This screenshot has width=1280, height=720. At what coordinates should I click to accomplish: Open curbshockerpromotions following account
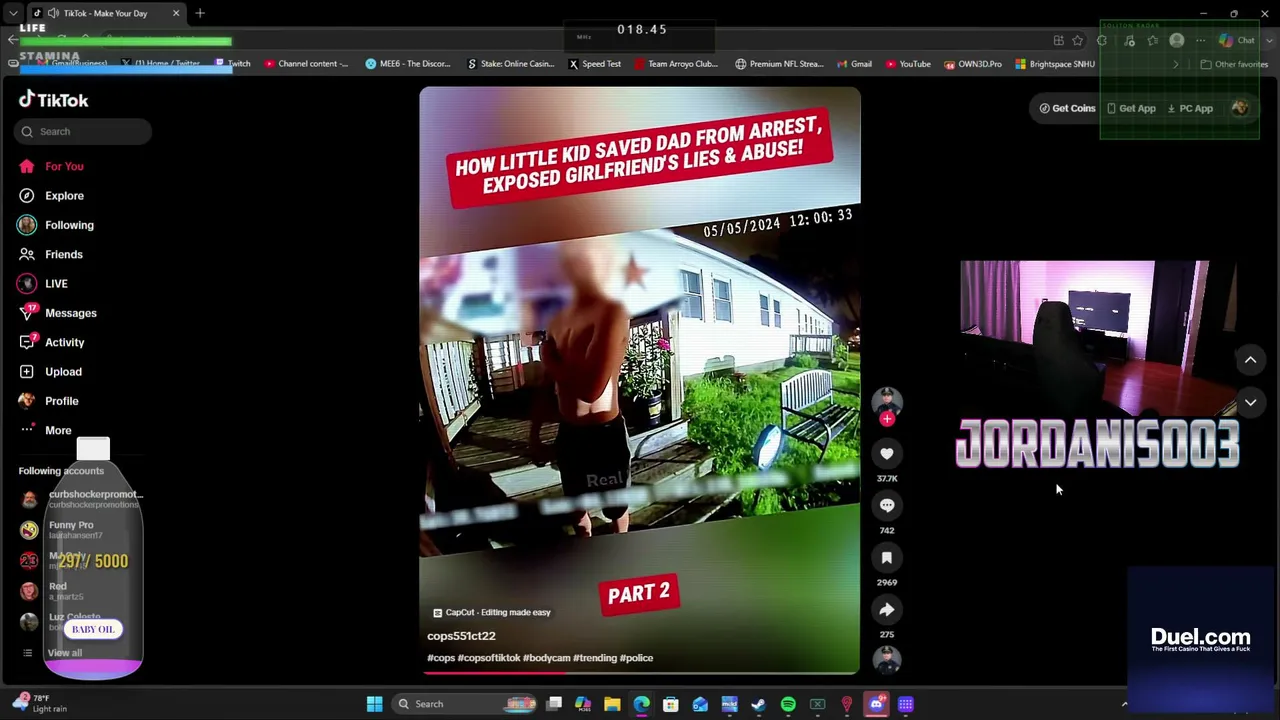click(x=81, y=499)
